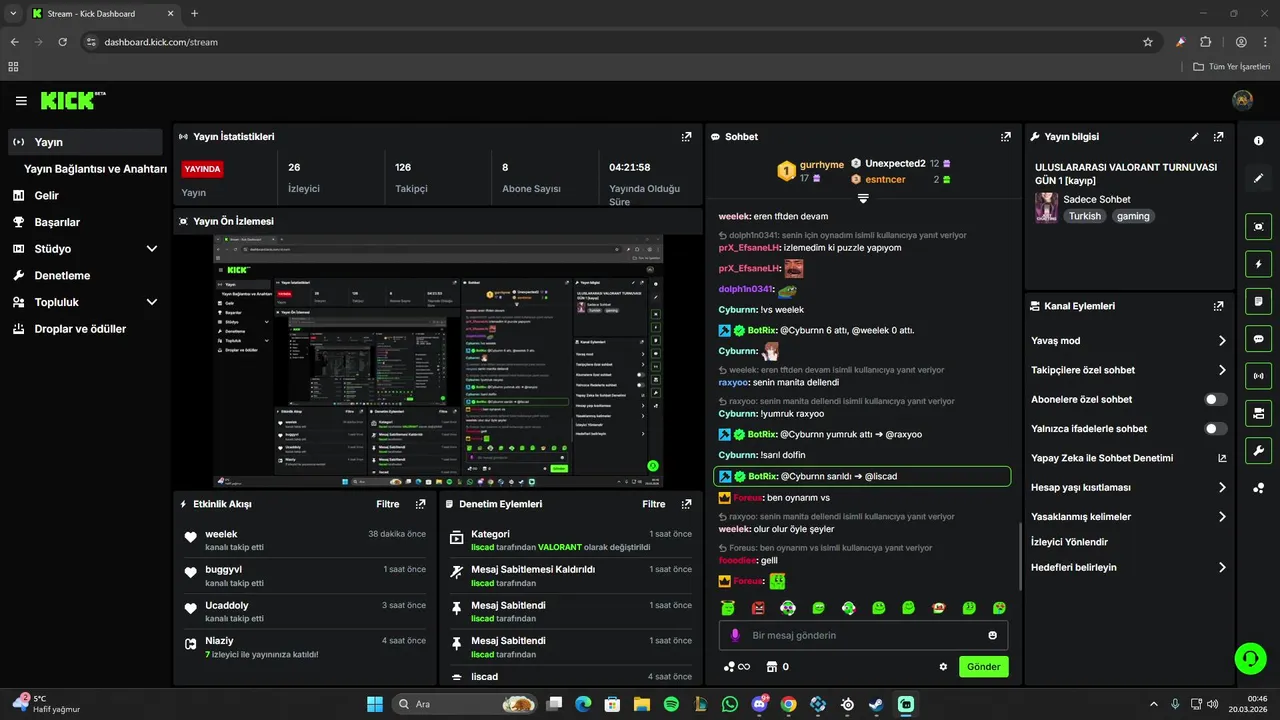Pop out the Denetim Eylemleri panel
Image resolution: width=1280 pixels, height=720 pixels.
(686, 504)
